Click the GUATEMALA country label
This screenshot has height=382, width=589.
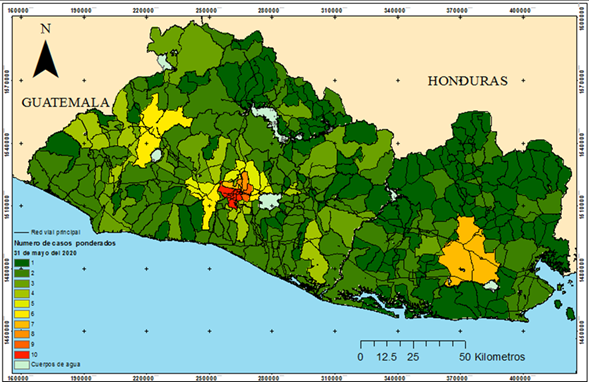[65, 103]
